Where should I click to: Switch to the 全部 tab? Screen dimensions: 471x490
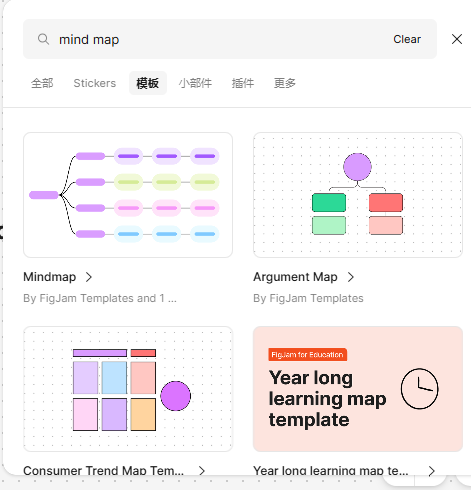[x=42, y=83]
